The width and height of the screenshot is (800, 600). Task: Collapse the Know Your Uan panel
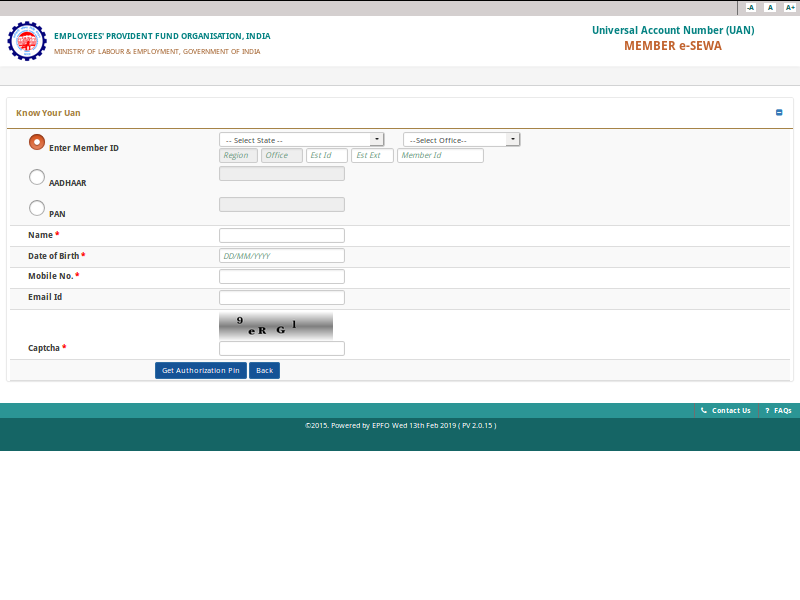coord(778,113)
